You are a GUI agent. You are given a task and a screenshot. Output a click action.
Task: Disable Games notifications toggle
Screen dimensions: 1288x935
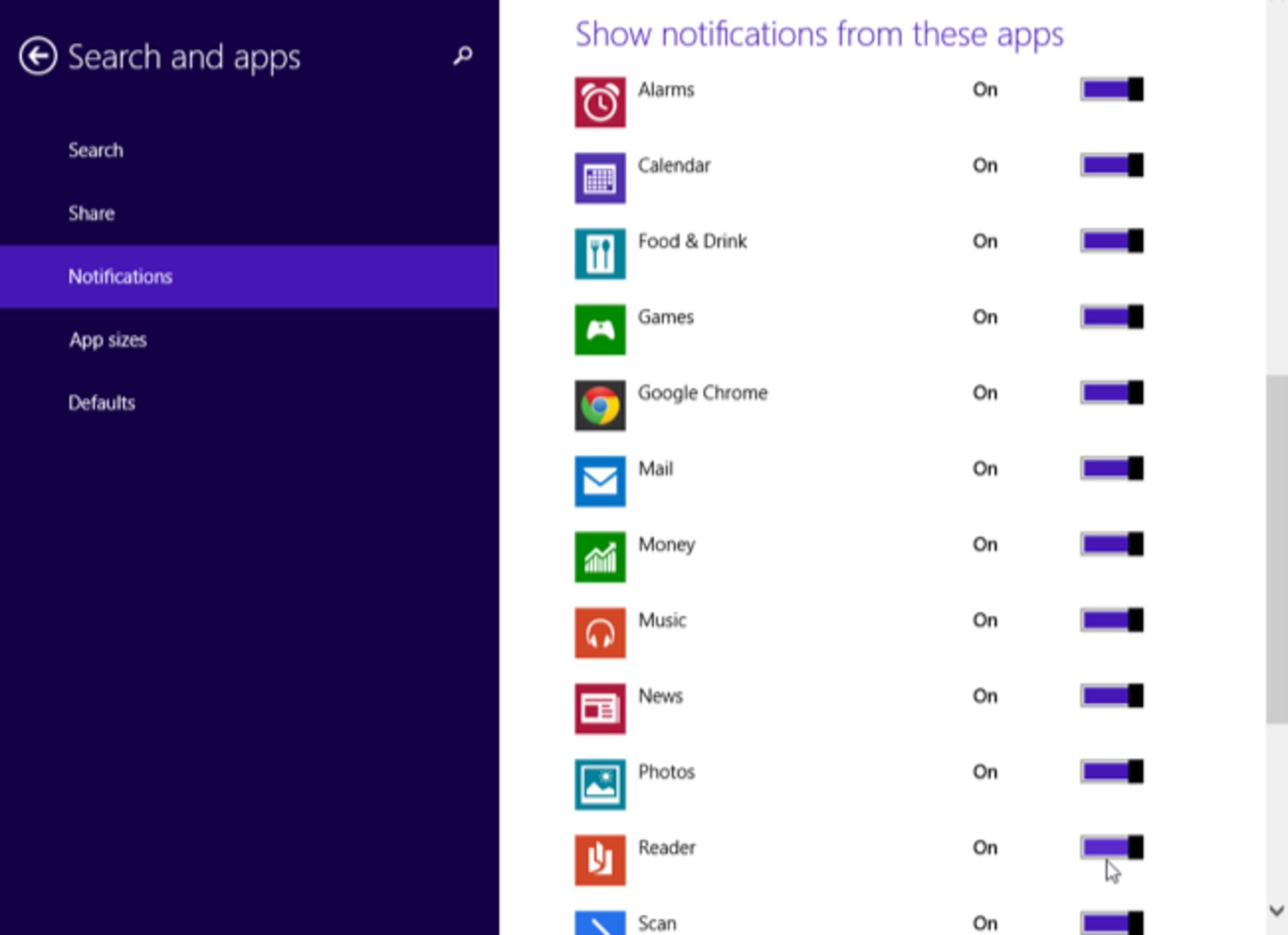tap(1112, 317)
